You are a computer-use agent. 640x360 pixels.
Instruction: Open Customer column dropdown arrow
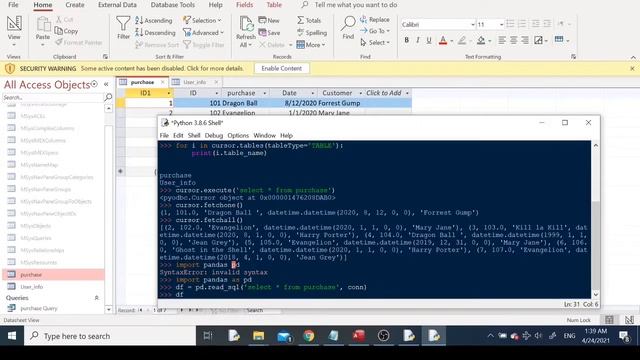click(x=360, y=93)
